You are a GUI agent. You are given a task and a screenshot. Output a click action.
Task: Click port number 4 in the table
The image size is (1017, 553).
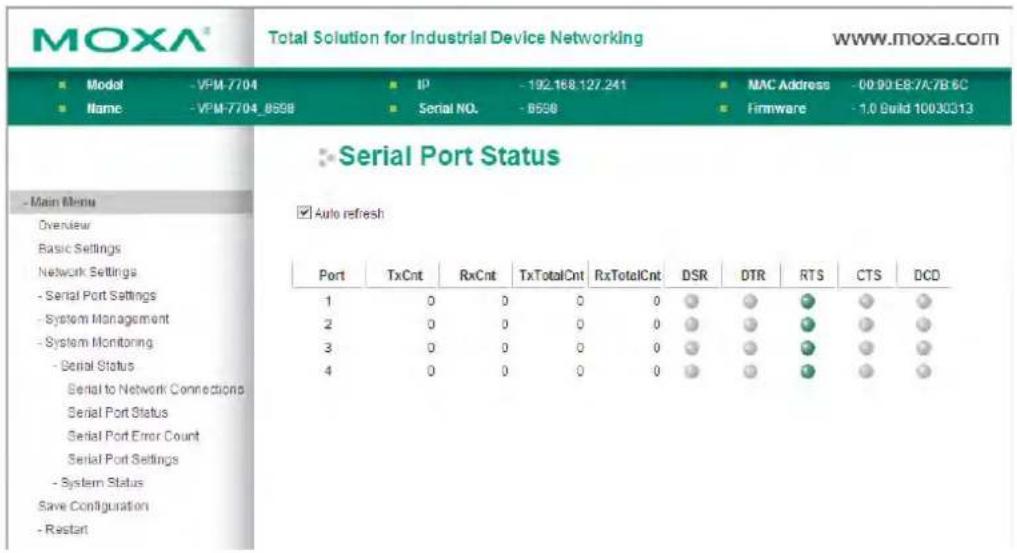click(x=328, y=371)
